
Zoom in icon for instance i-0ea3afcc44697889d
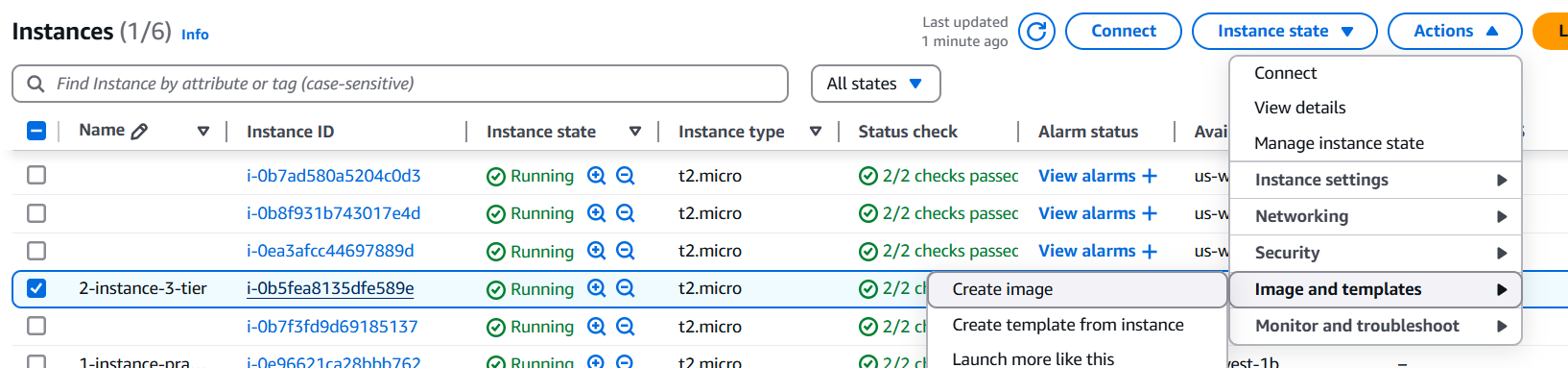[x=597, y=251]
